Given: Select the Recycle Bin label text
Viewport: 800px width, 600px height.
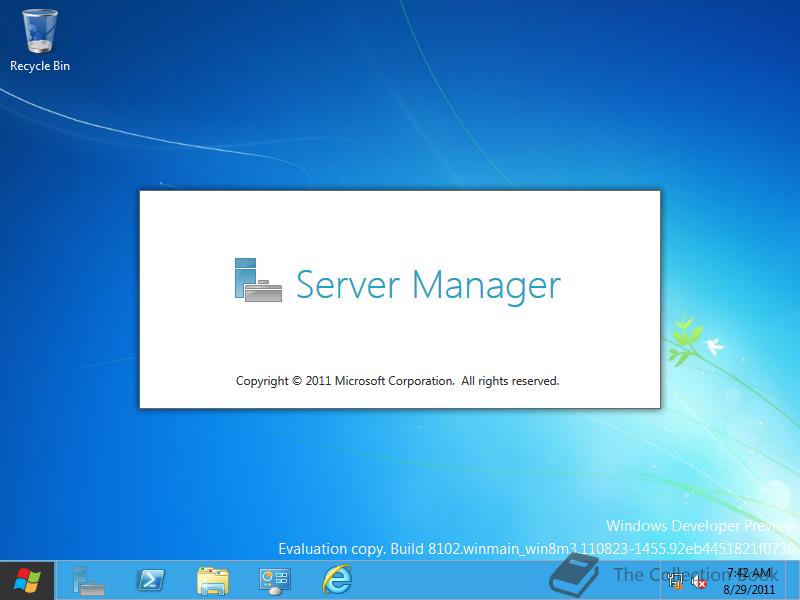Looking at the screenshot, I should 40,66.
